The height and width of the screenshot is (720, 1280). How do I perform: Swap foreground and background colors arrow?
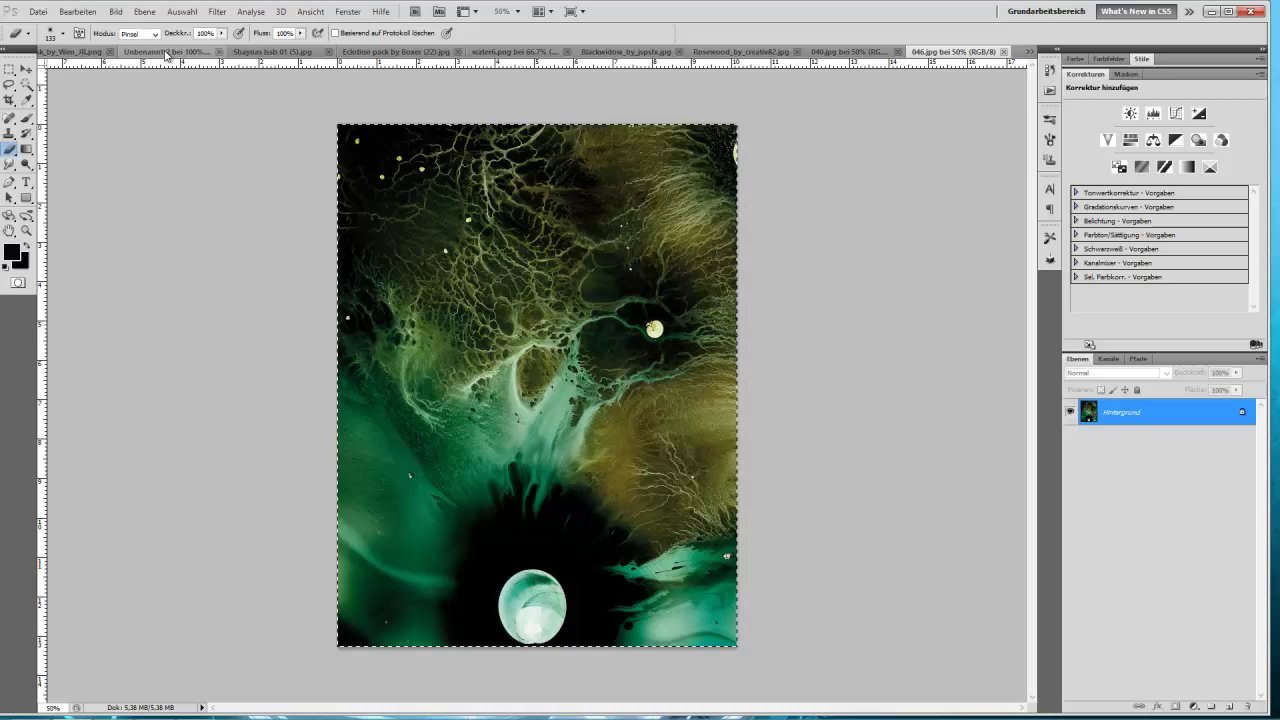(26, 243)
